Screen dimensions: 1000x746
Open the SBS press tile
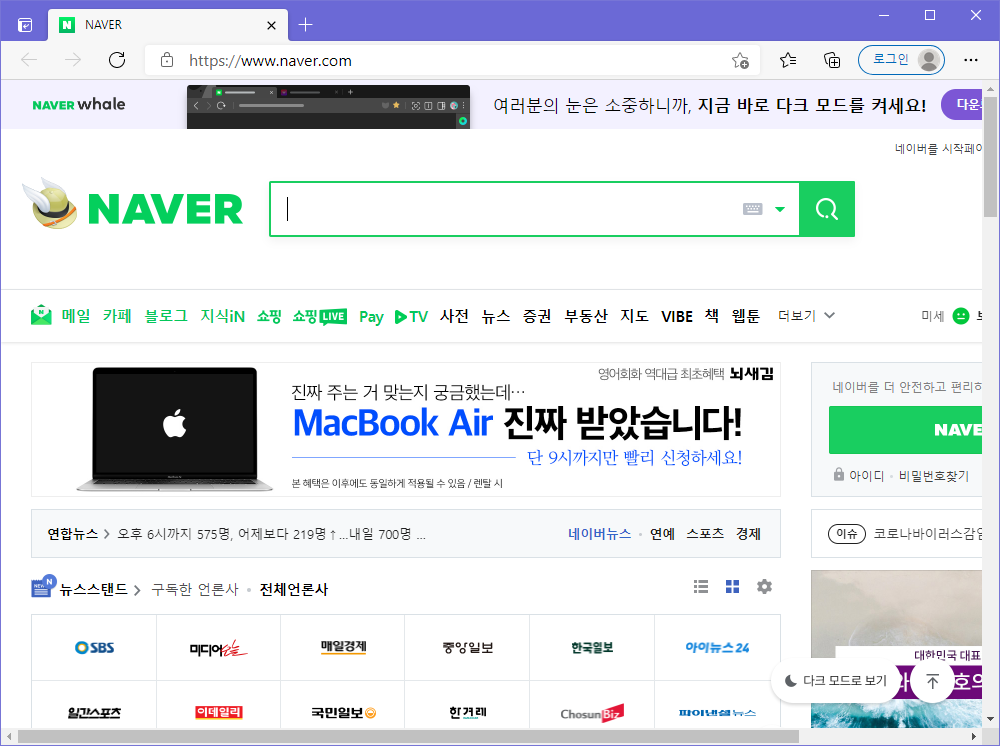coord(94,648)
